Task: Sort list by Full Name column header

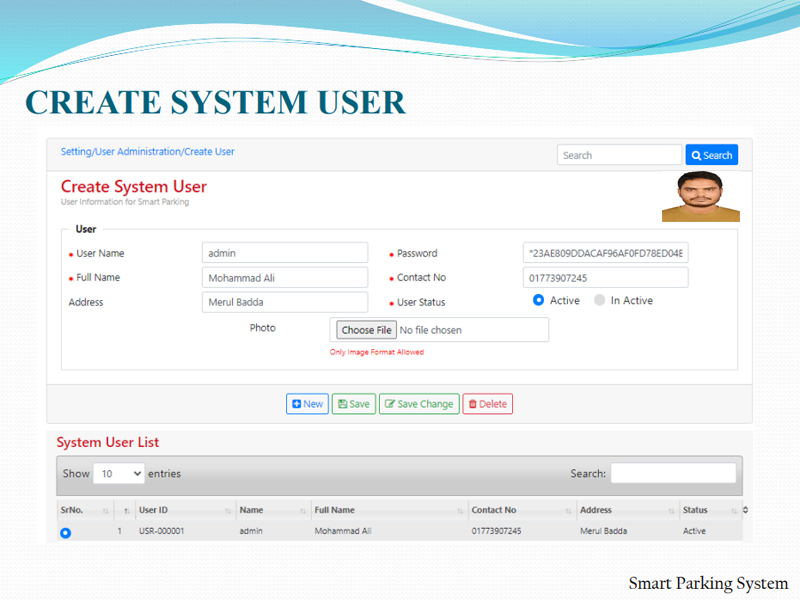Action: click(334, 510)
